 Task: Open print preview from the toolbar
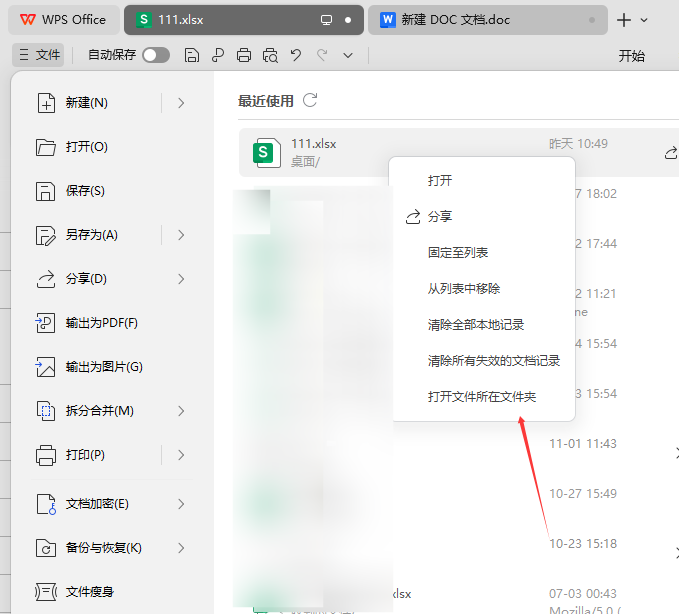coord(270,55)
